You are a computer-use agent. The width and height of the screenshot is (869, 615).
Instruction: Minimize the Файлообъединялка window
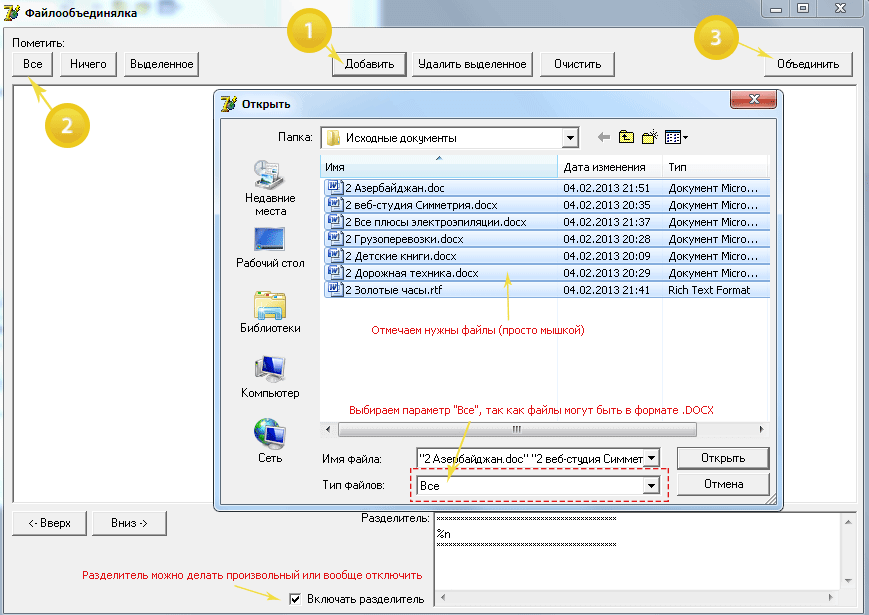click(776, 8)
